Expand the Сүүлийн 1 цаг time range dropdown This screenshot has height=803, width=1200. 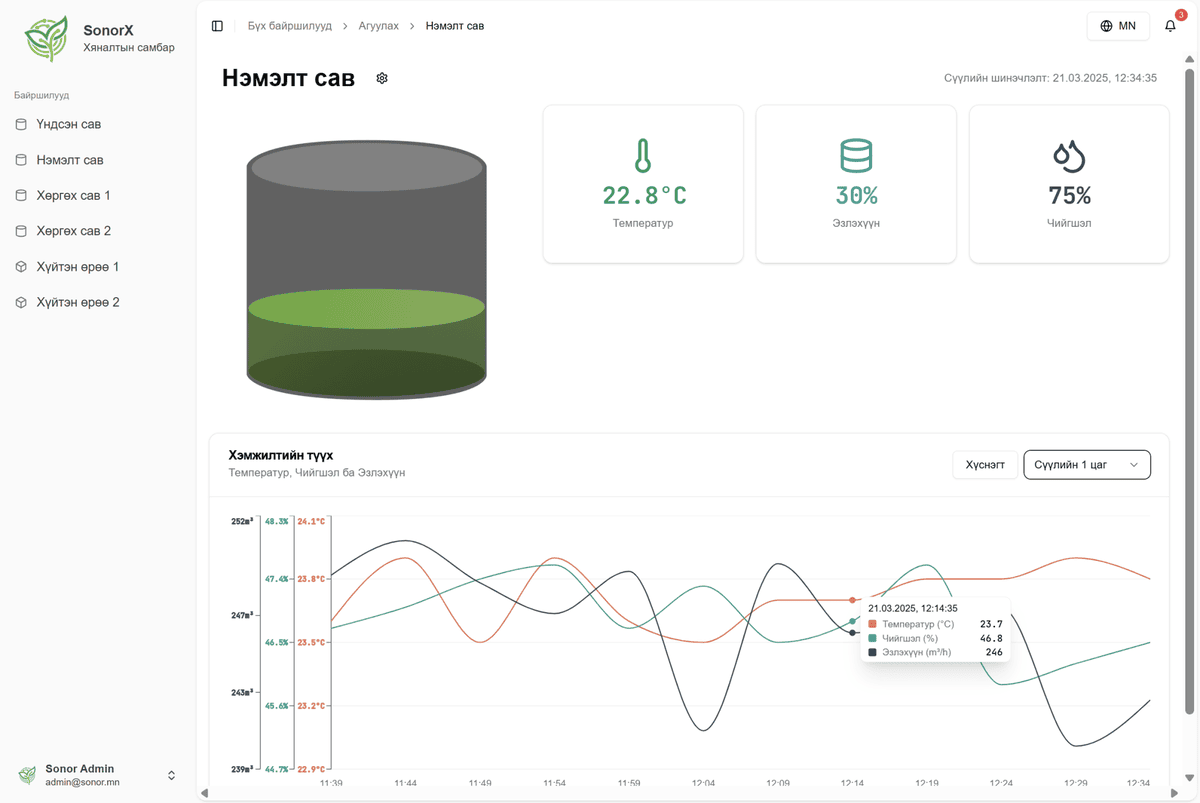(x=1086, y=465)
